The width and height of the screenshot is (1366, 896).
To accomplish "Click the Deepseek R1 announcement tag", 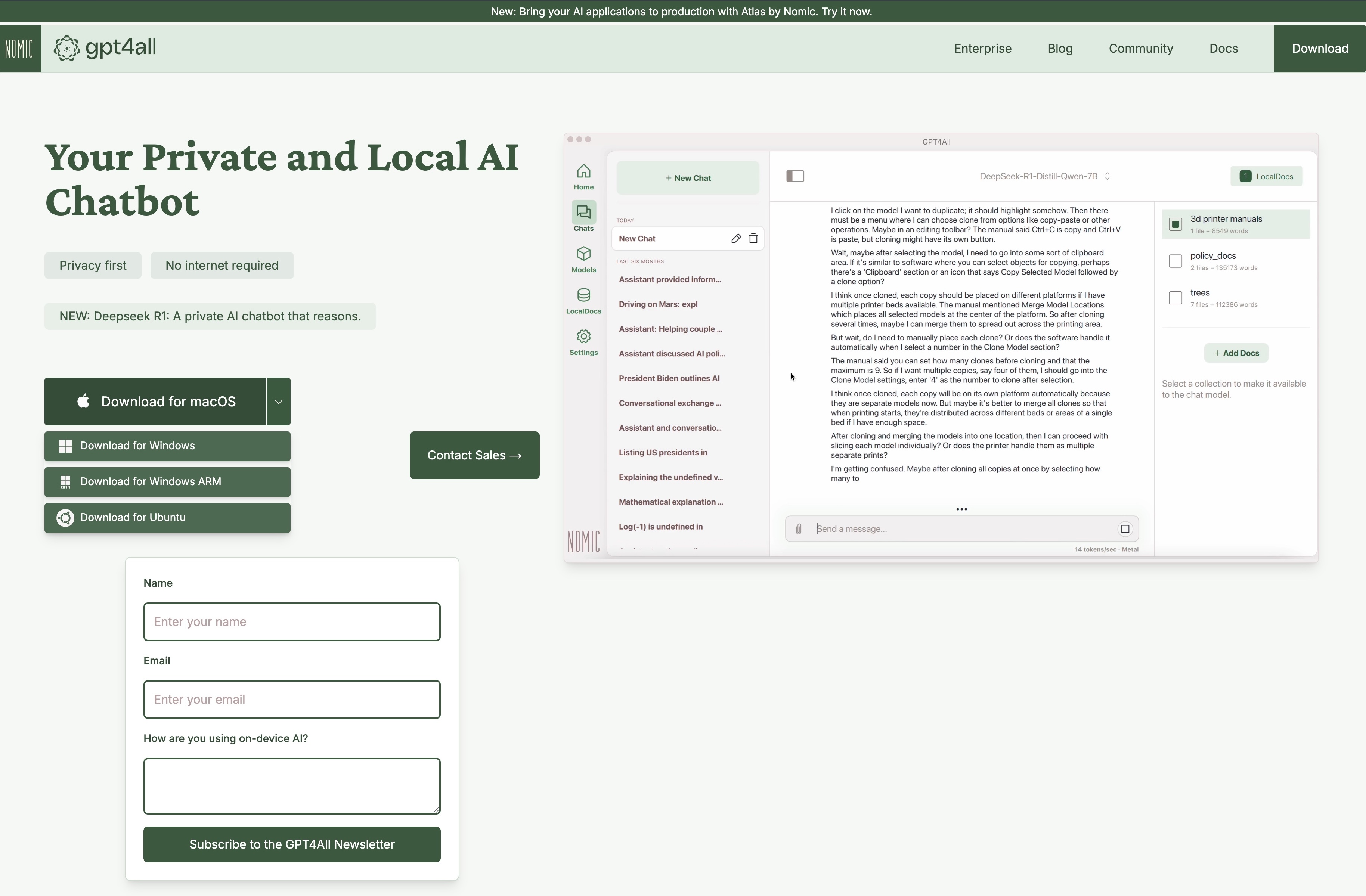I will (x=210, y=316).
